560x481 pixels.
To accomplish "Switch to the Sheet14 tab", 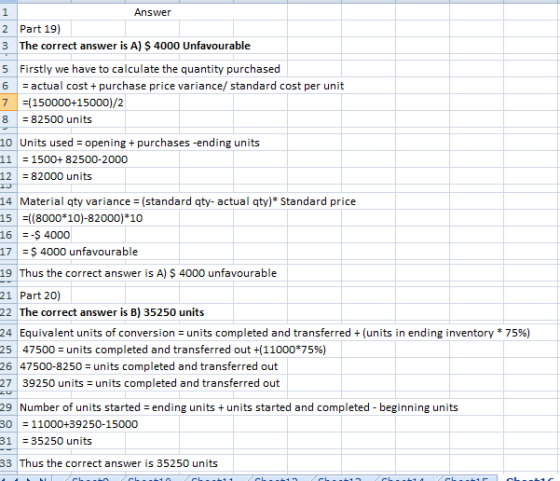I will click(x=403, y=479).
